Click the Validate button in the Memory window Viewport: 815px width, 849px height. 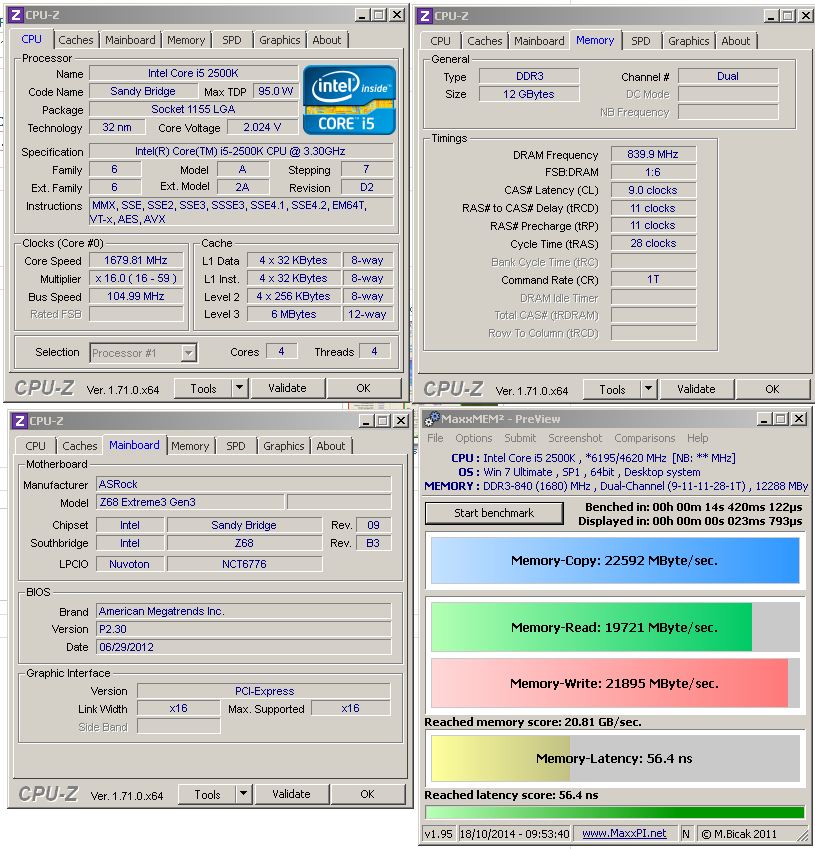[x=696, y=389]
